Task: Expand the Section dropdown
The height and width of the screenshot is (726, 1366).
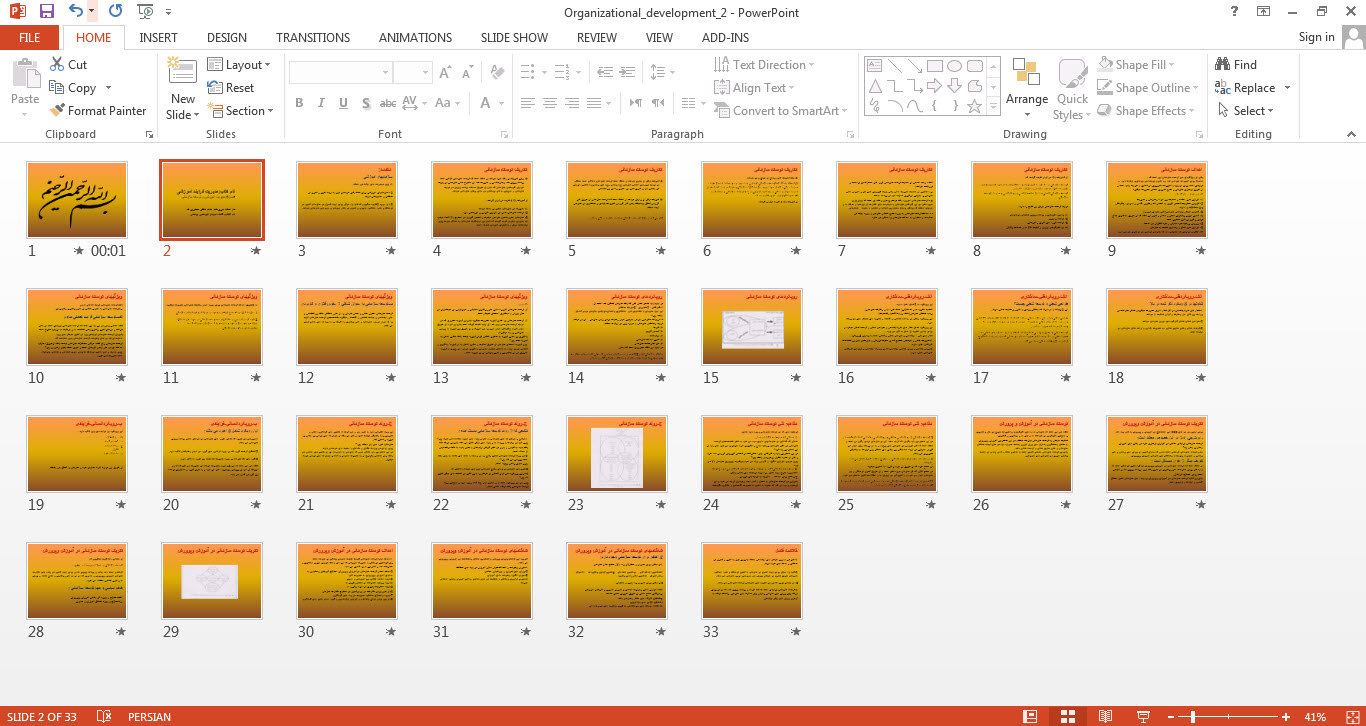Action: coord(241,111)
